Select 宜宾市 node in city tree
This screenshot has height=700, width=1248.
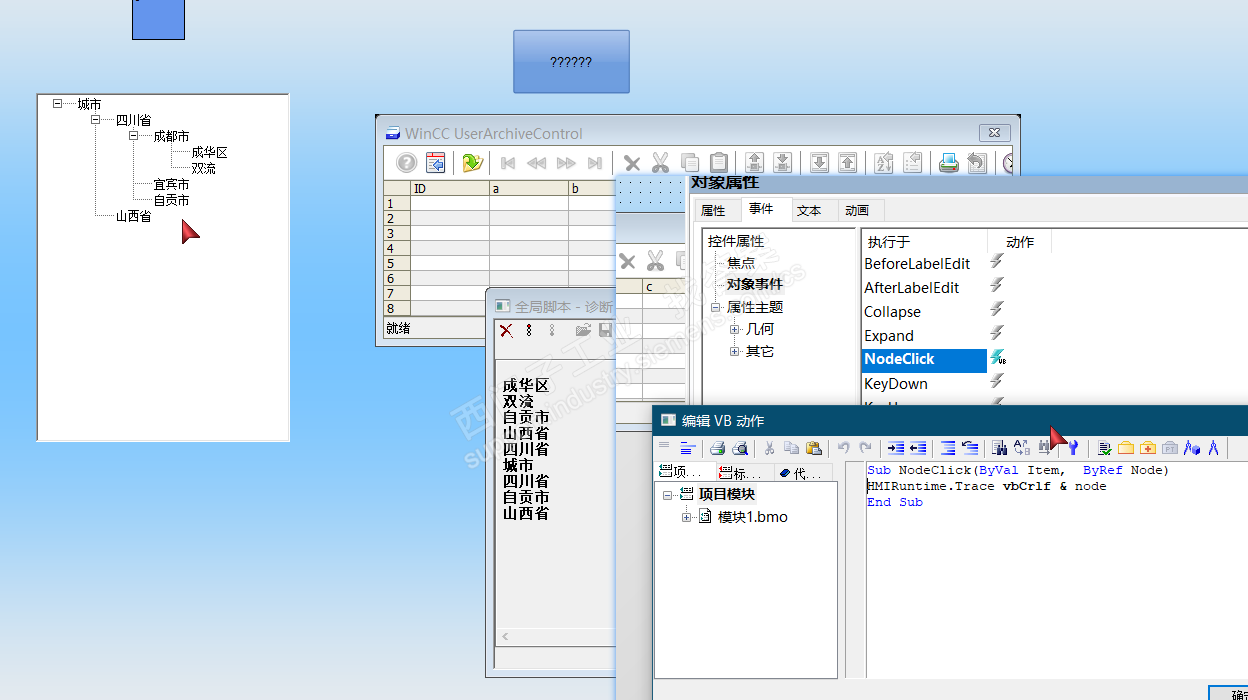pos(171,184)
